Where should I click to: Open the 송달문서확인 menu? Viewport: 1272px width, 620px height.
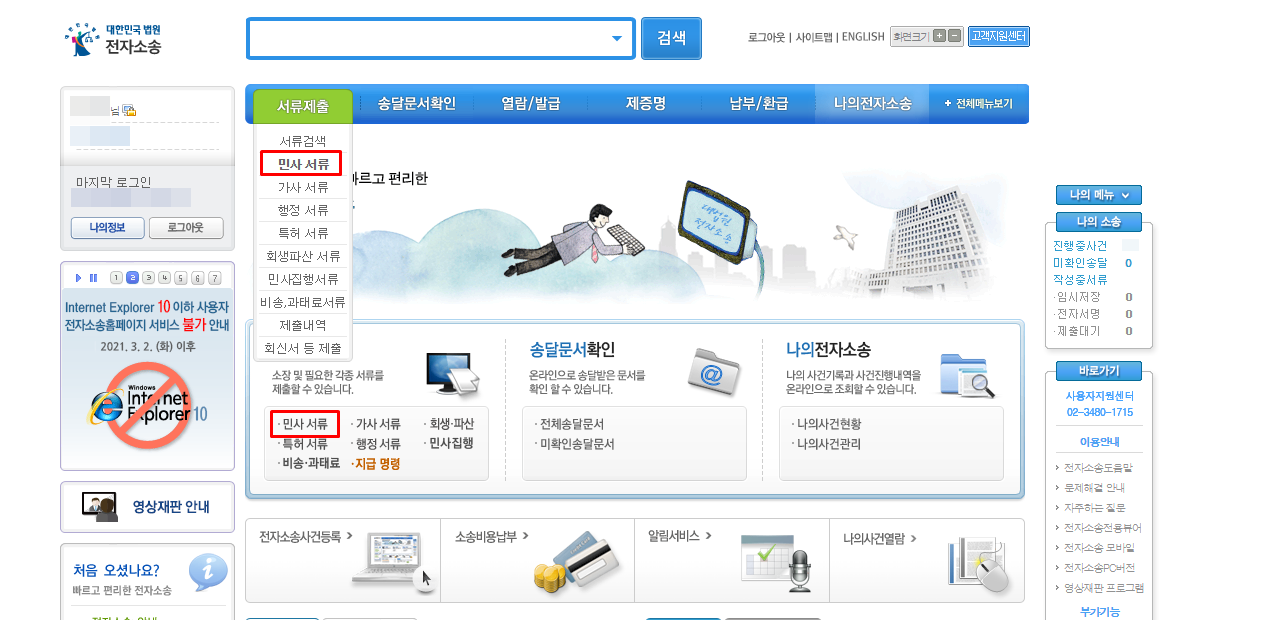click(416, 104)
